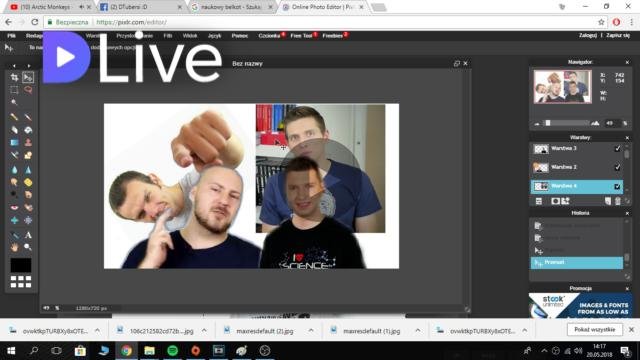The width and height of the screenshot is (640, 360).
Task: Select the Zoom magnifier tool
Action: (28, 247)
